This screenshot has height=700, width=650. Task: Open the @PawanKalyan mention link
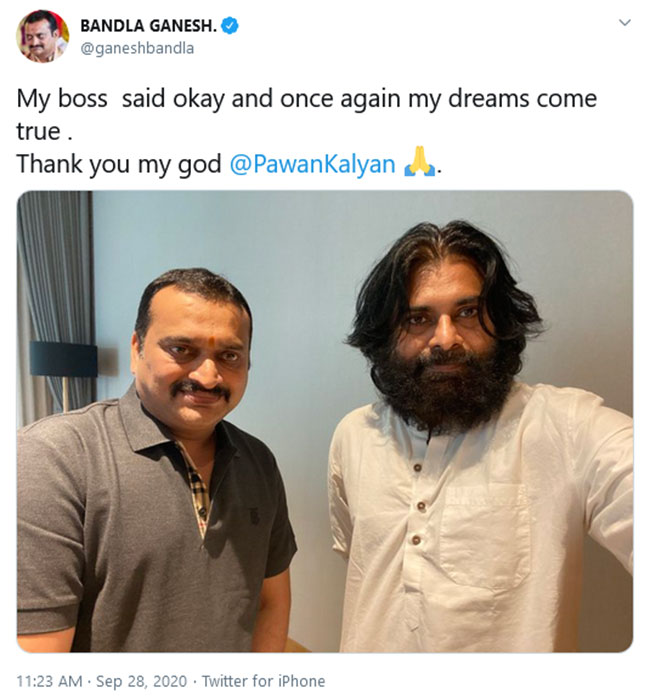[312, 164]
